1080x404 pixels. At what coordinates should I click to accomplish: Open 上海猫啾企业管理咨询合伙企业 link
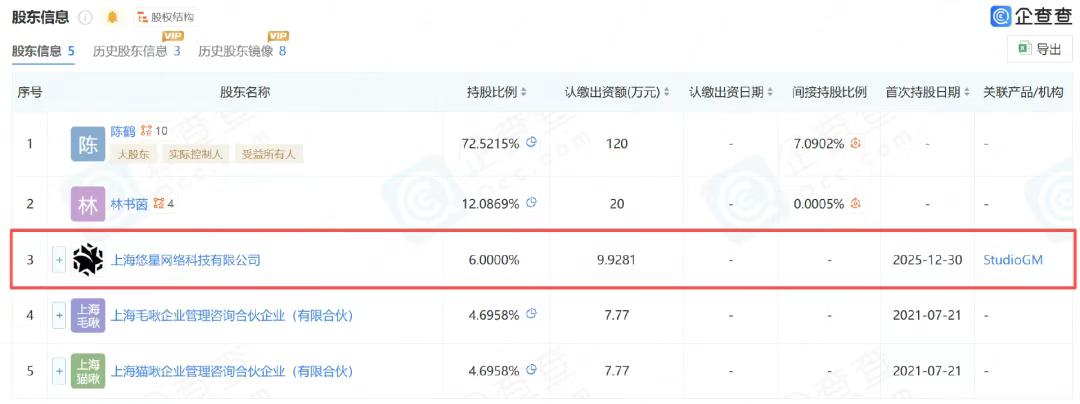click(x=232, y=372)
